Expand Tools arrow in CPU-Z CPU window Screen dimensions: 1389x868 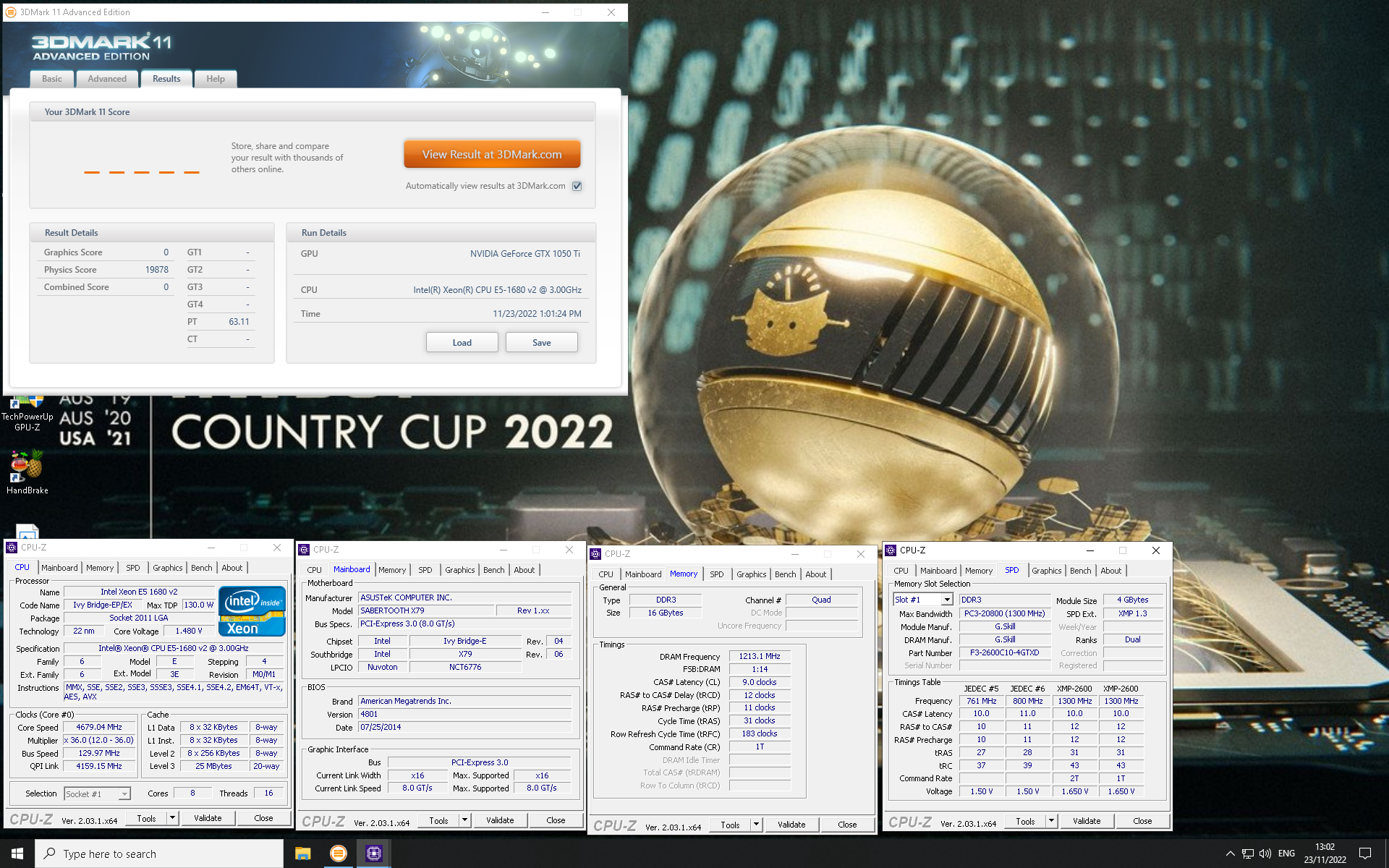coord(172,818)
